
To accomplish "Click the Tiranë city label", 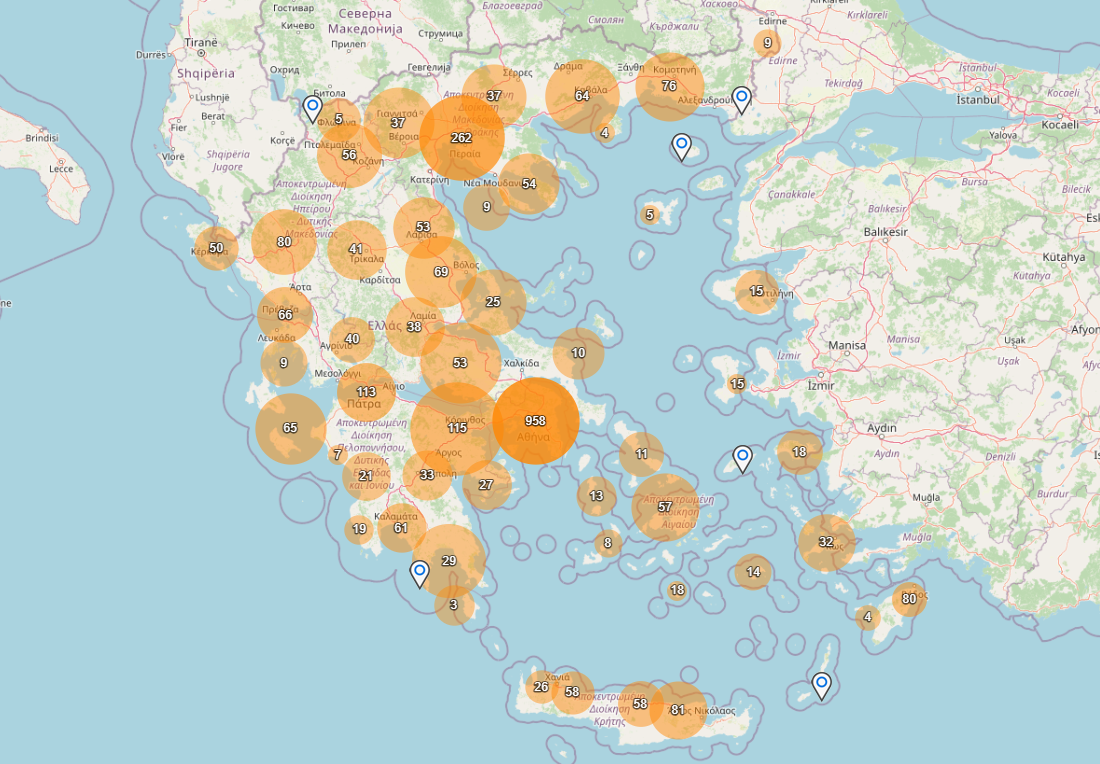I will 201,42.
